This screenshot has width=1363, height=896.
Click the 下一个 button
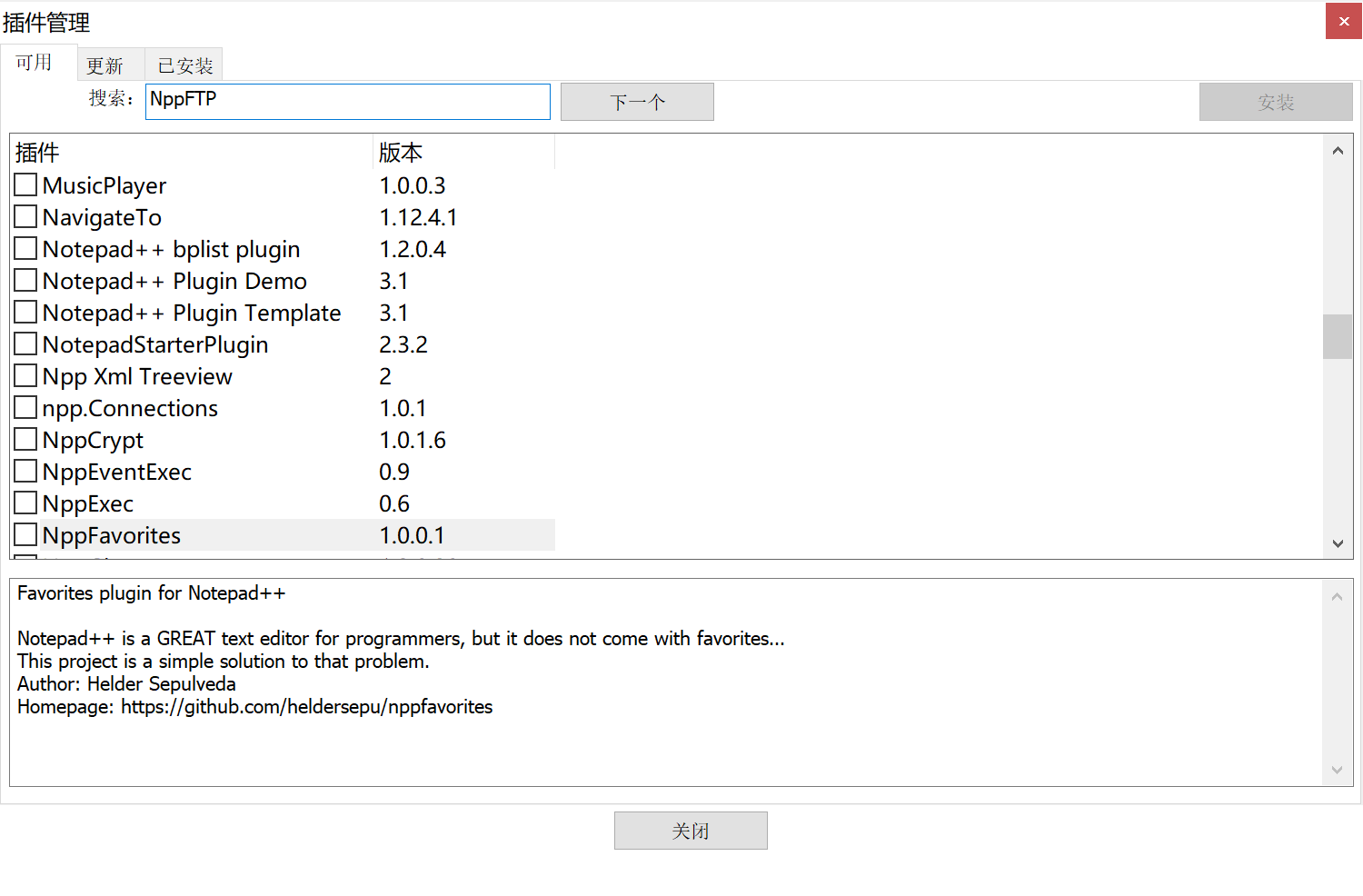pos(637,102)
